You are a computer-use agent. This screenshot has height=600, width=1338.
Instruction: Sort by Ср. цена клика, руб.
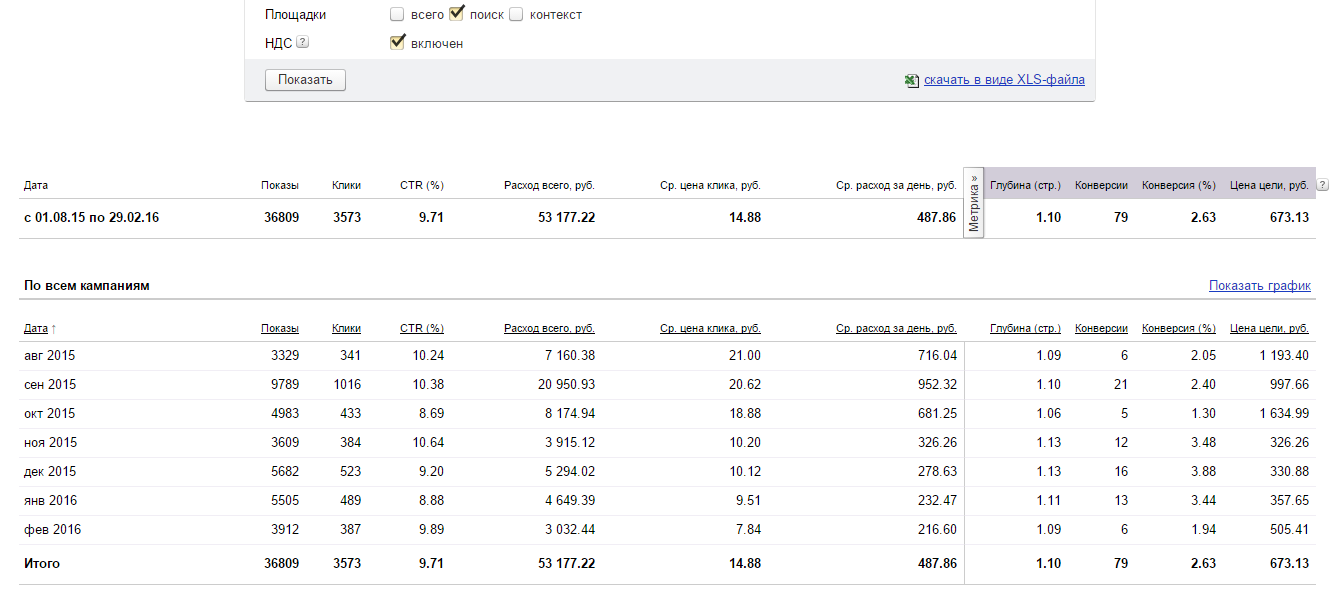point(710,328)
